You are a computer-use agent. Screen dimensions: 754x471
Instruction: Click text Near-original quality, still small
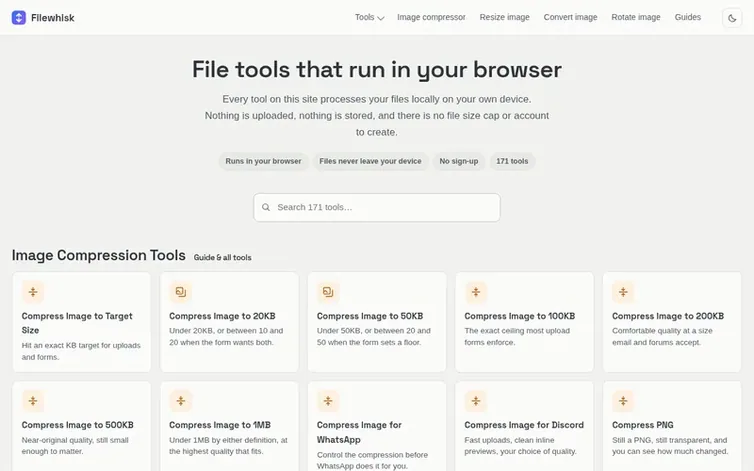pos(75,446)
